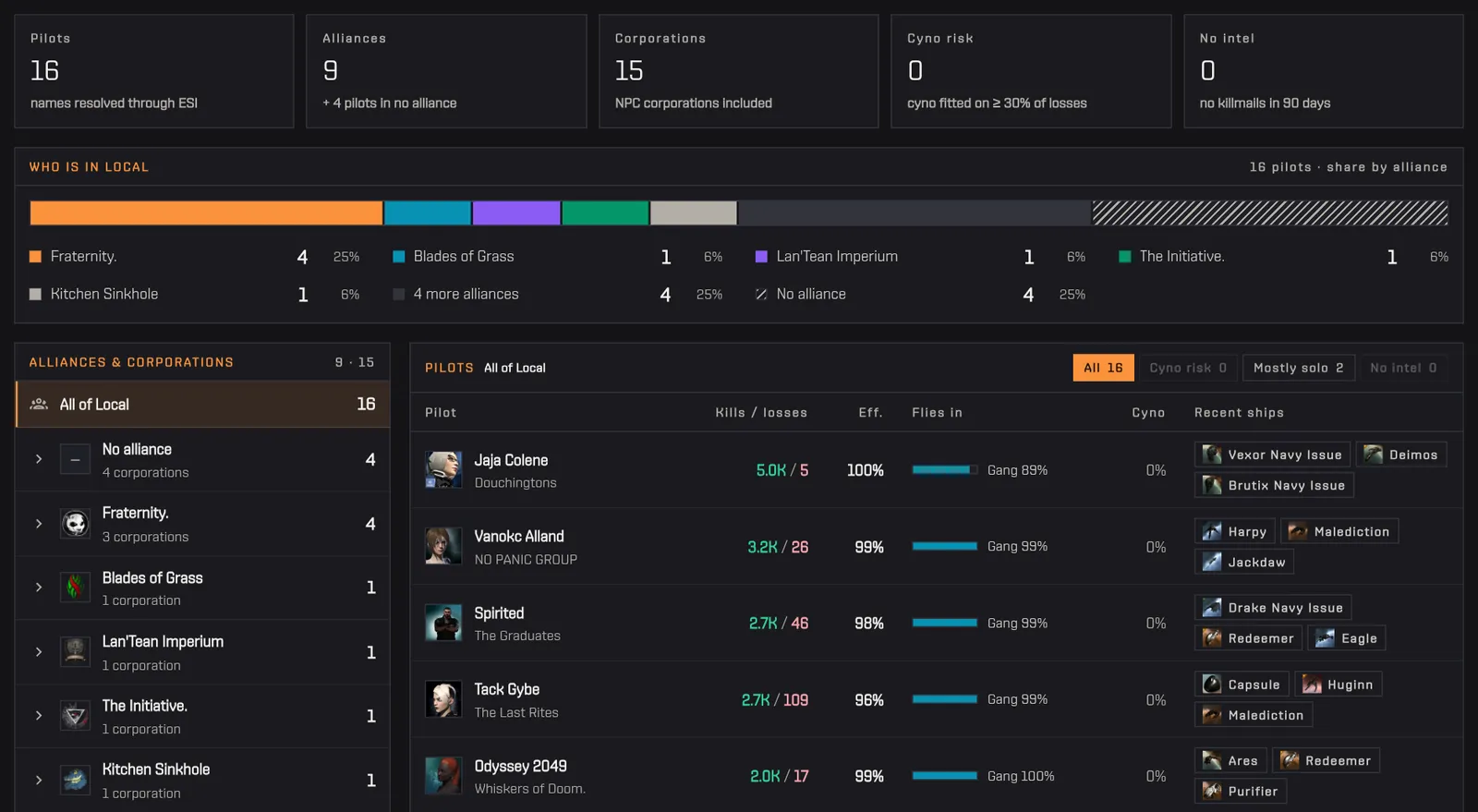Click the Eagle ship icon
Screen dimensions: 1478x812
[x=1326, y=638]
